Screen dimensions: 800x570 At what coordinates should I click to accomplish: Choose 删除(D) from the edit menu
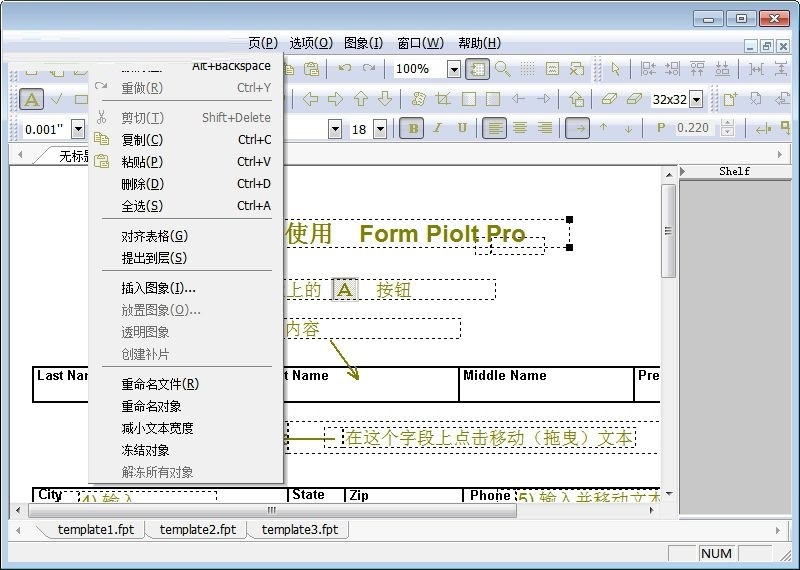[x=186, y=184]
